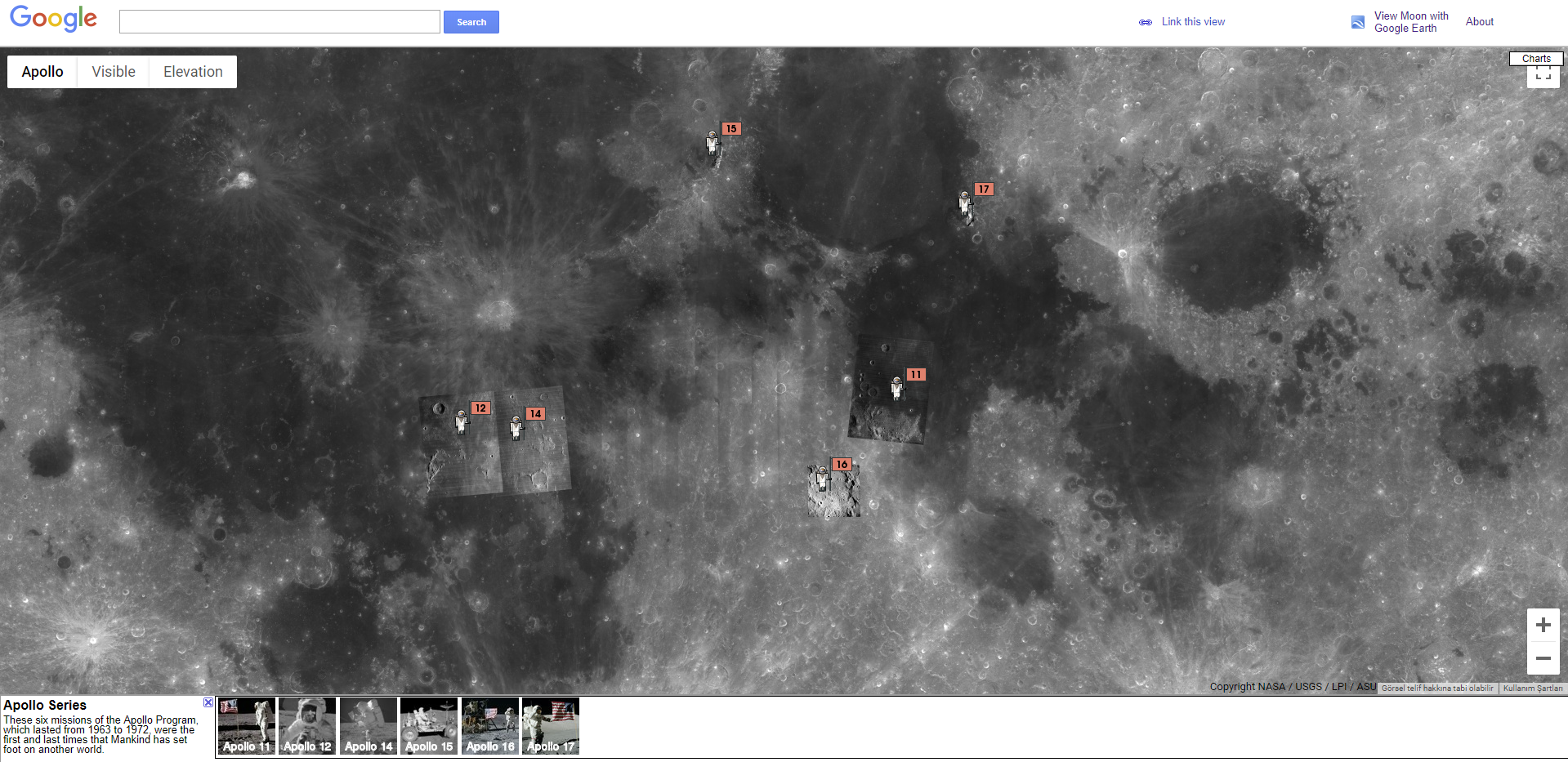The height and width of the screenshot is (762, 1568).
Task: Select the Apollo 11 thumbnail
Action: (247, 726)
